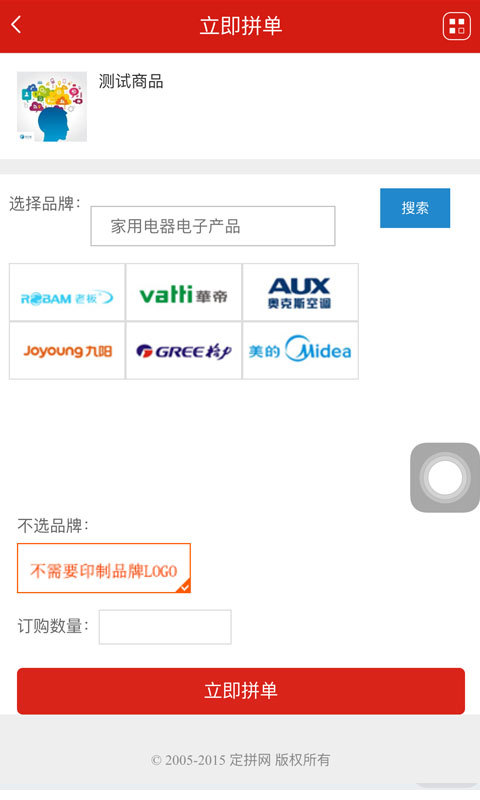Focus the 订购数量 quantity input field
The width and height of the screenshot is (480, 800).
point(165,627)
